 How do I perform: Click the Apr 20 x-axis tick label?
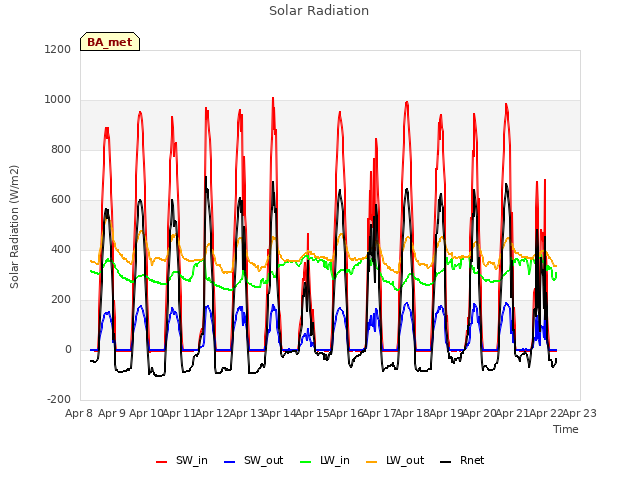coord(479,413)
